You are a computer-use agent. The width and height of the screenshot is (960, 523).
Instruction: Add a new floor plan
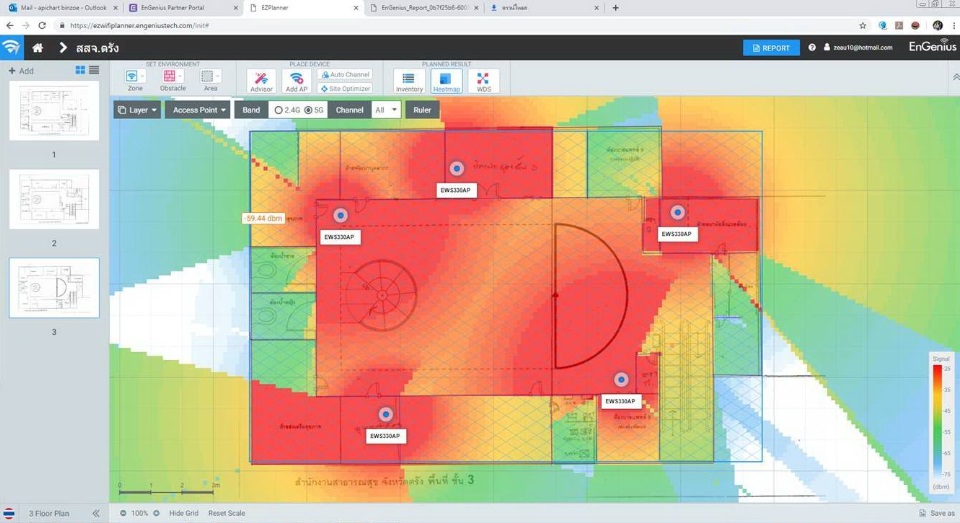point(21,71)
